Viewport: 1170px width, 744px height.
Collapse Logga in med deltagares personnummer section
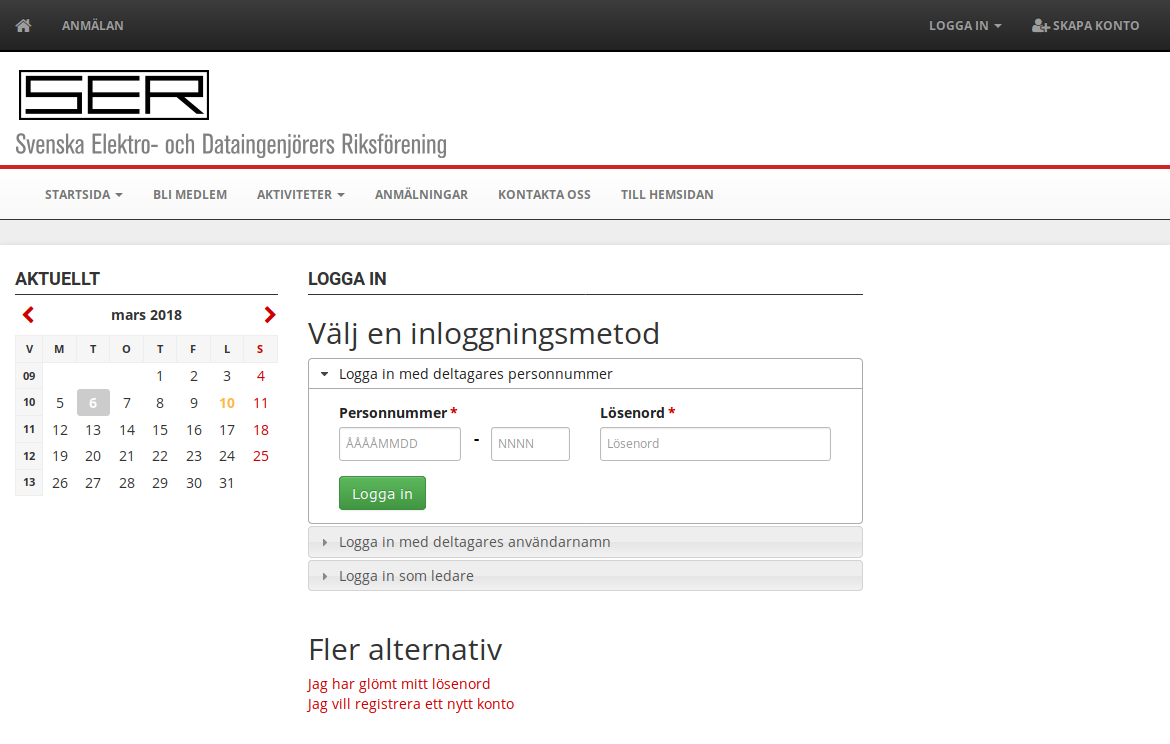click(x=585, y=374)
